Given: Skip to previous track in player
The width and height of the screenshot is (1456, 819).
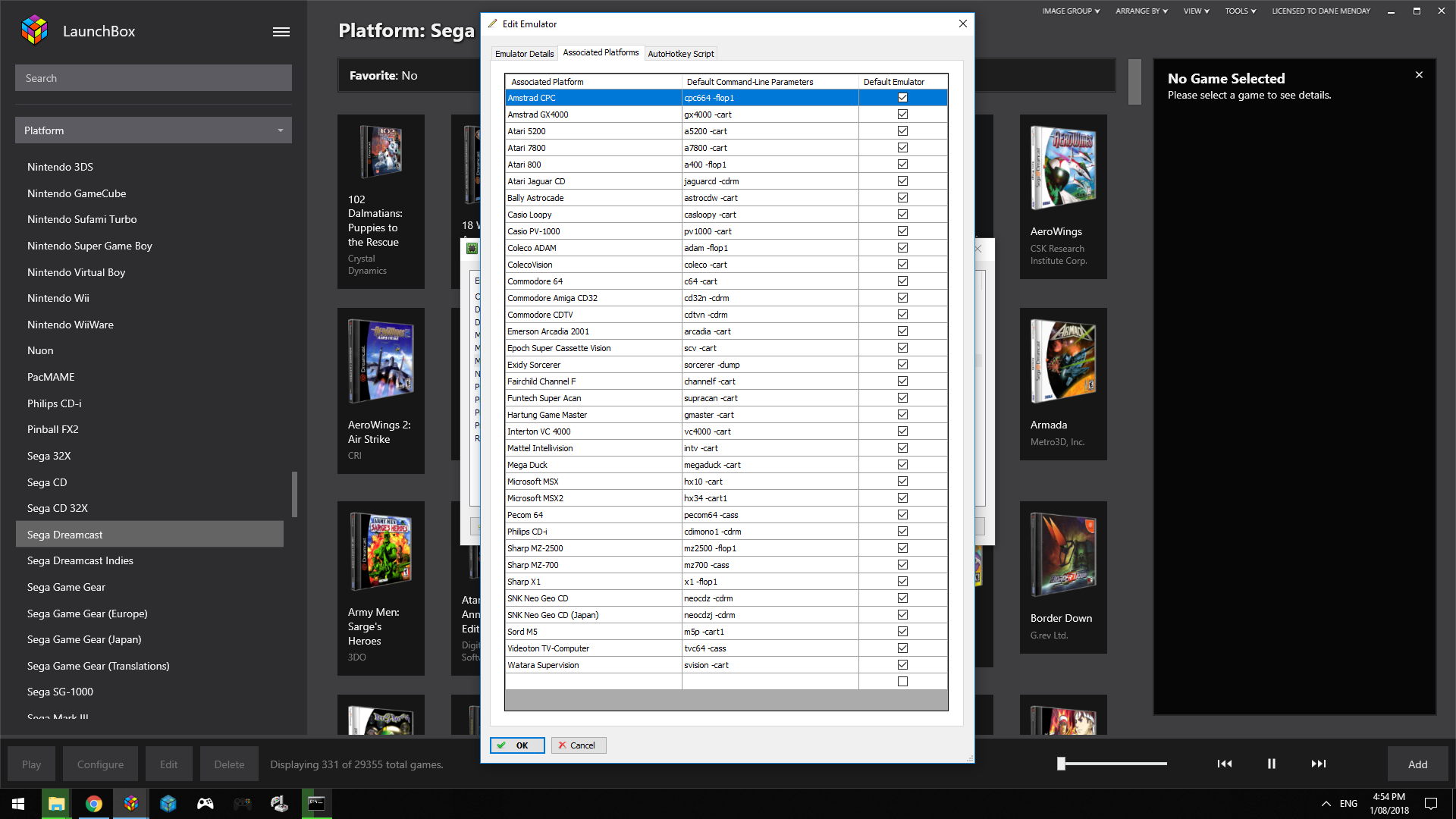Looking at the screenshot, I should (1225, 764).
